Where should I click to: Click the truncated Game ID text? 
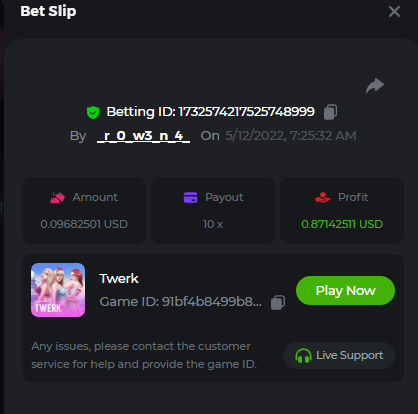pyautogui.click(x=180, y=302)
